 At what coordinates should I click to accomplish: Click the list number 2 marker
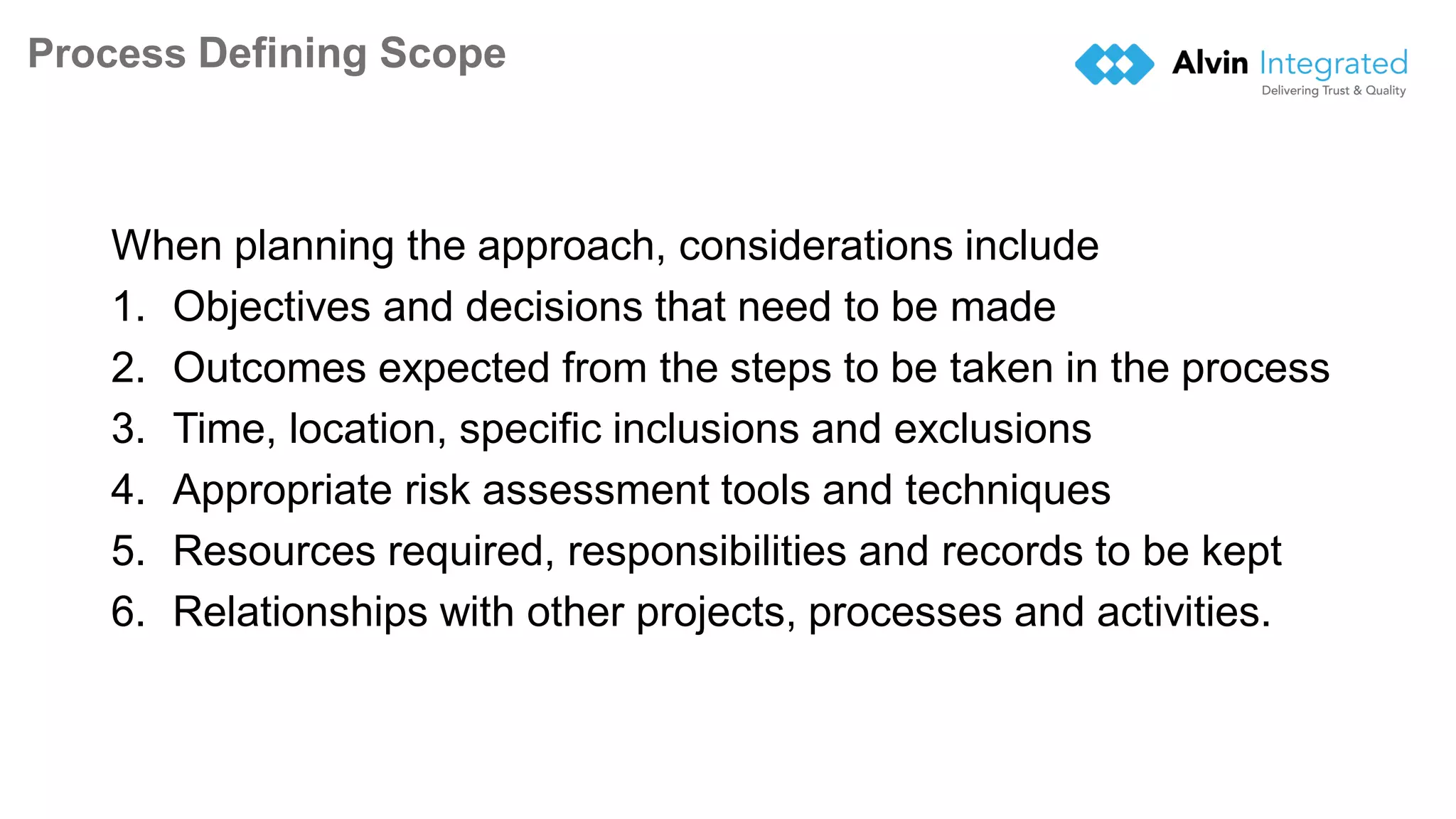pos(129,368)
